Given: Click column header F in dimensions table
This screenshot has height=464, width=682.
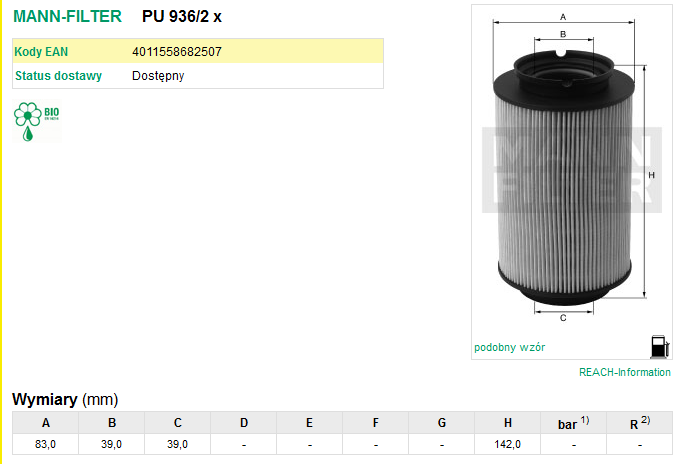Looking at the screenshot, I should point(375,423).
